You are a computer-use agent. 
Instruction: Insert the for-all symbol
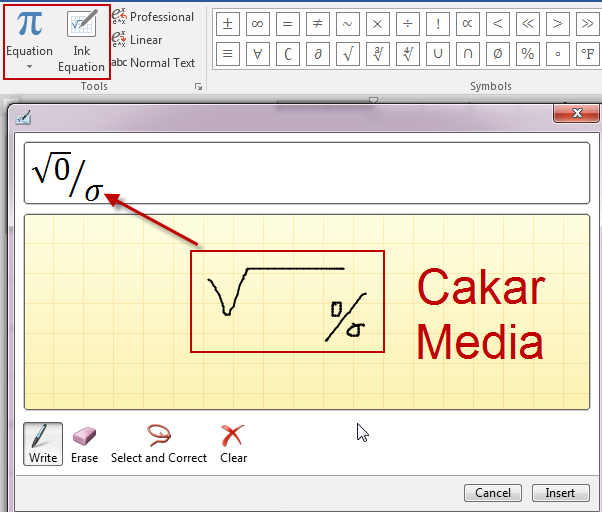(x=258, y=54)
